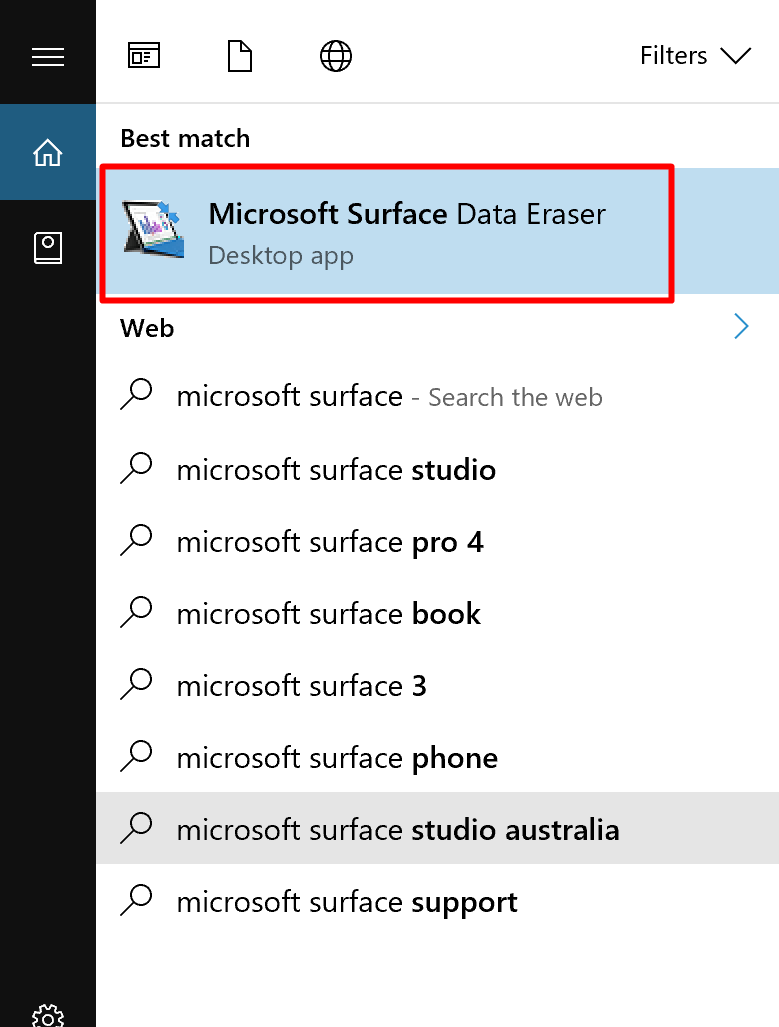
Task: Search for microsoft surface phone
Action: click(337, 757)
